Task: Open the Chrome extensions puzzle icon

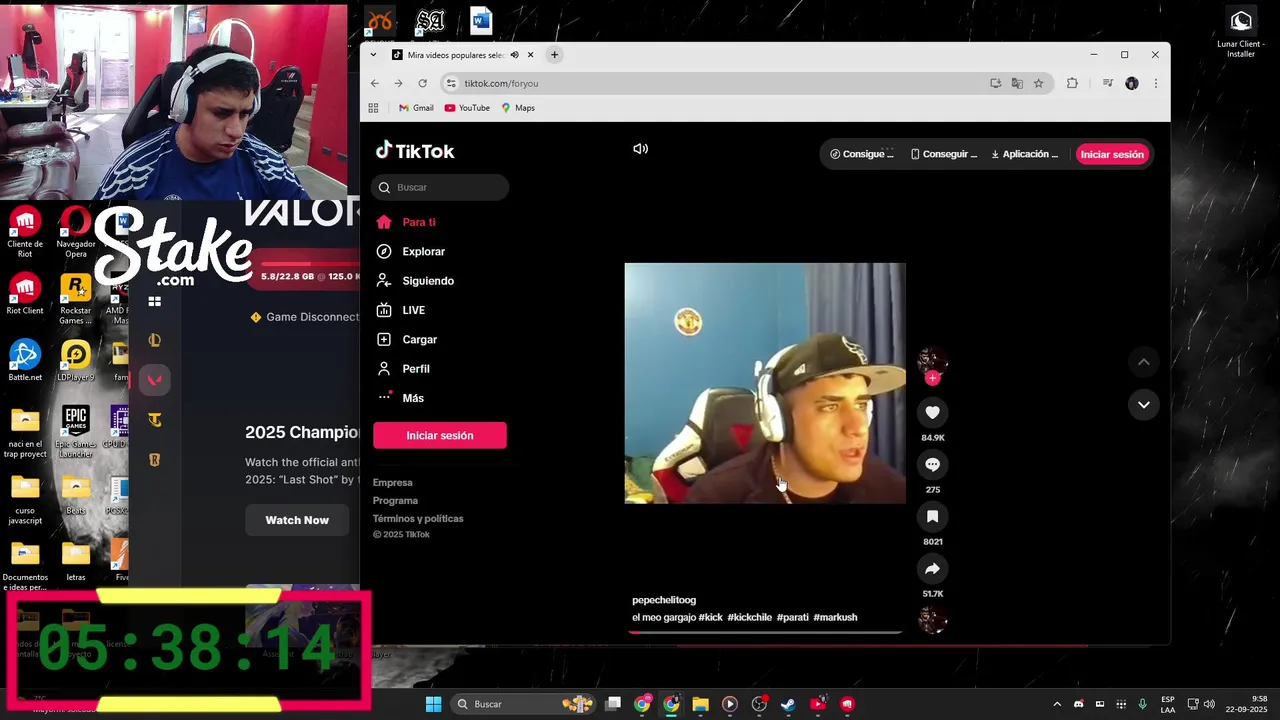Action: [1072, 83]
